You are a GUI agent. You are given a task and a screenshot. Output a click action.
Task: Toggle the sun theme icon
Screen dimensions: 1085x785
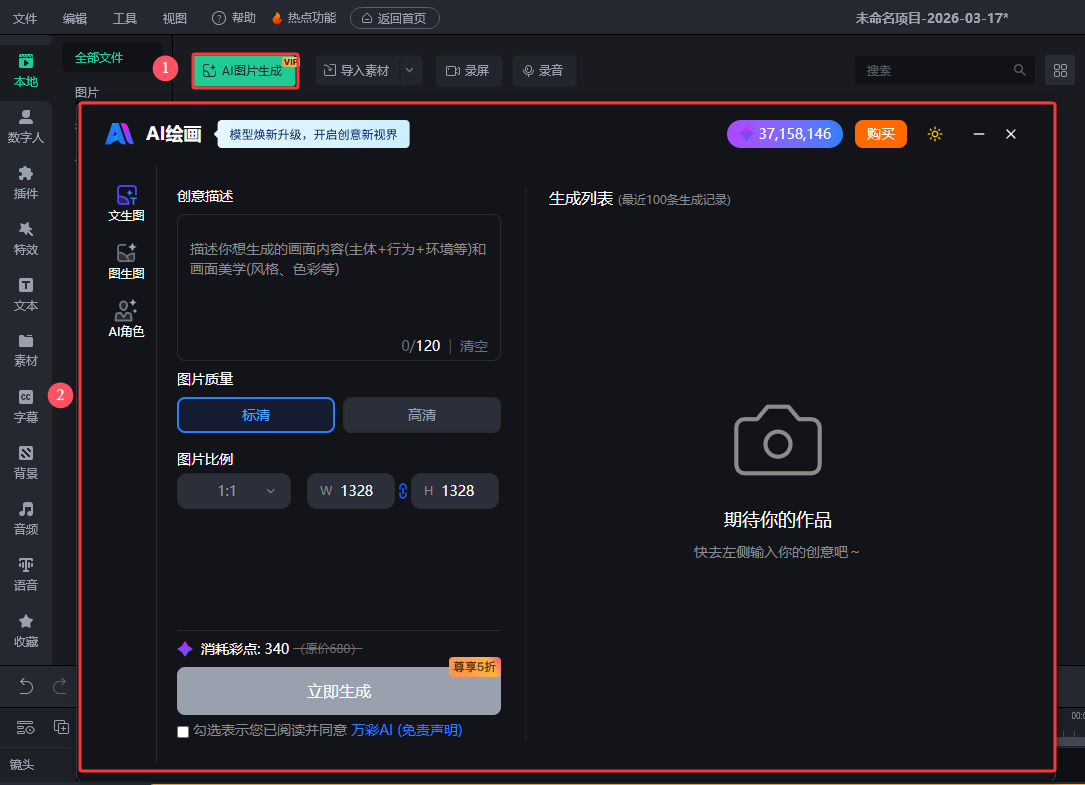click(935, 134)
